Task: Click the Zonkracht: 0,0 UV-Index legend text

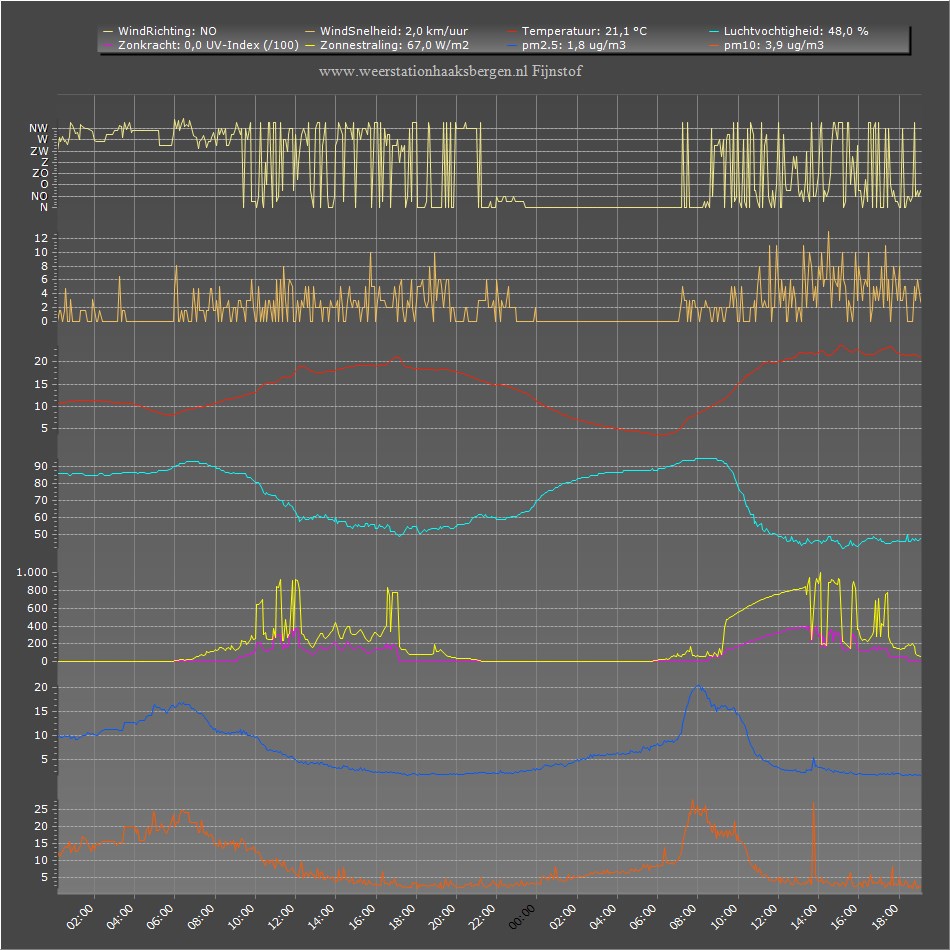Action: point(208,45)
